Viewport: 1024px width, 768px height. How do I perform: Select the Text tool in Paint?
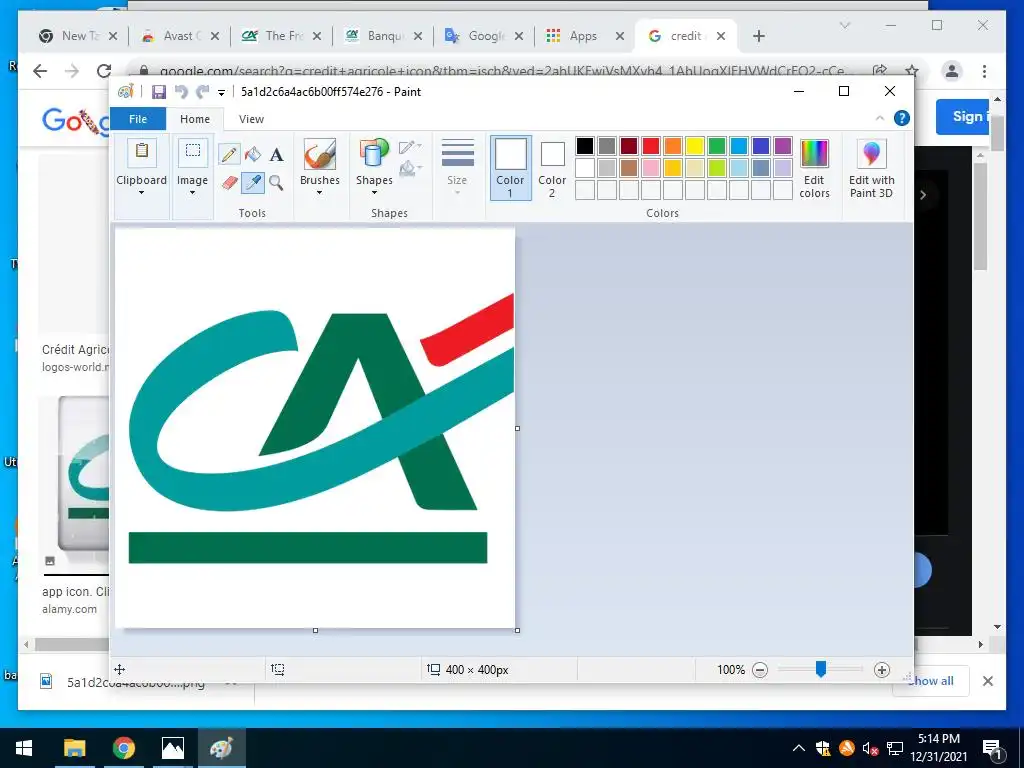[x=277, y=155]
